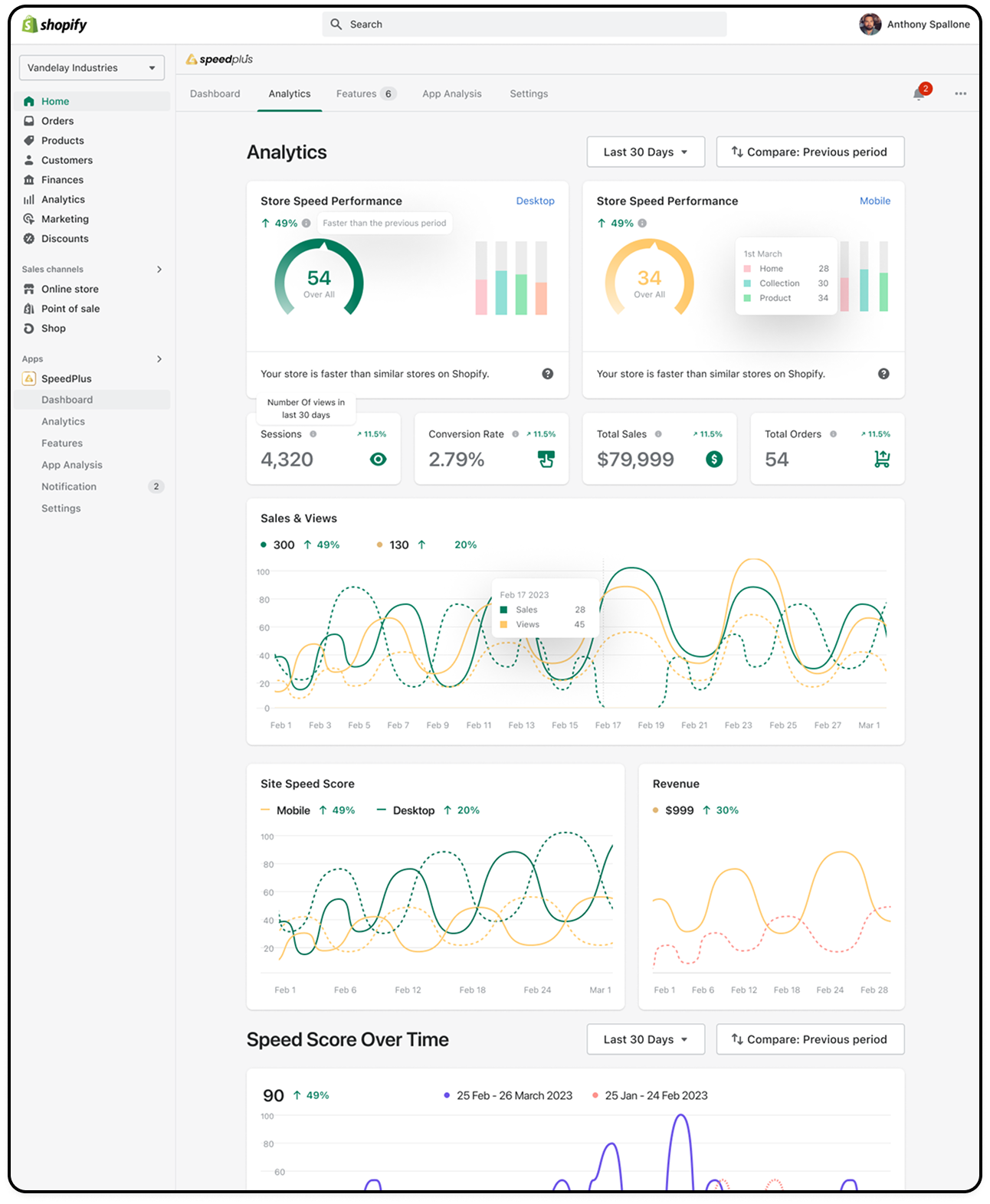This screenshot has height=1204, width=990.
Task: Click the Conversion Rate icon
Action: 546,460
